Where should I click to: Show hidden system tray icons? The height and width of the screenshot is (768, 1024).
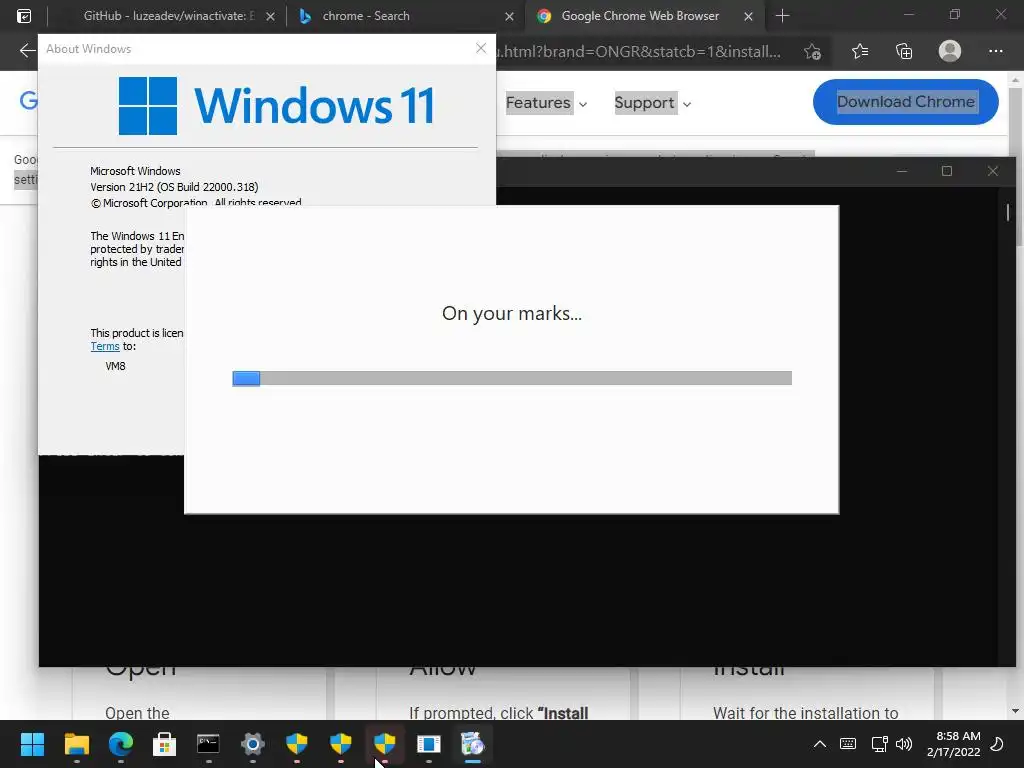820,744
